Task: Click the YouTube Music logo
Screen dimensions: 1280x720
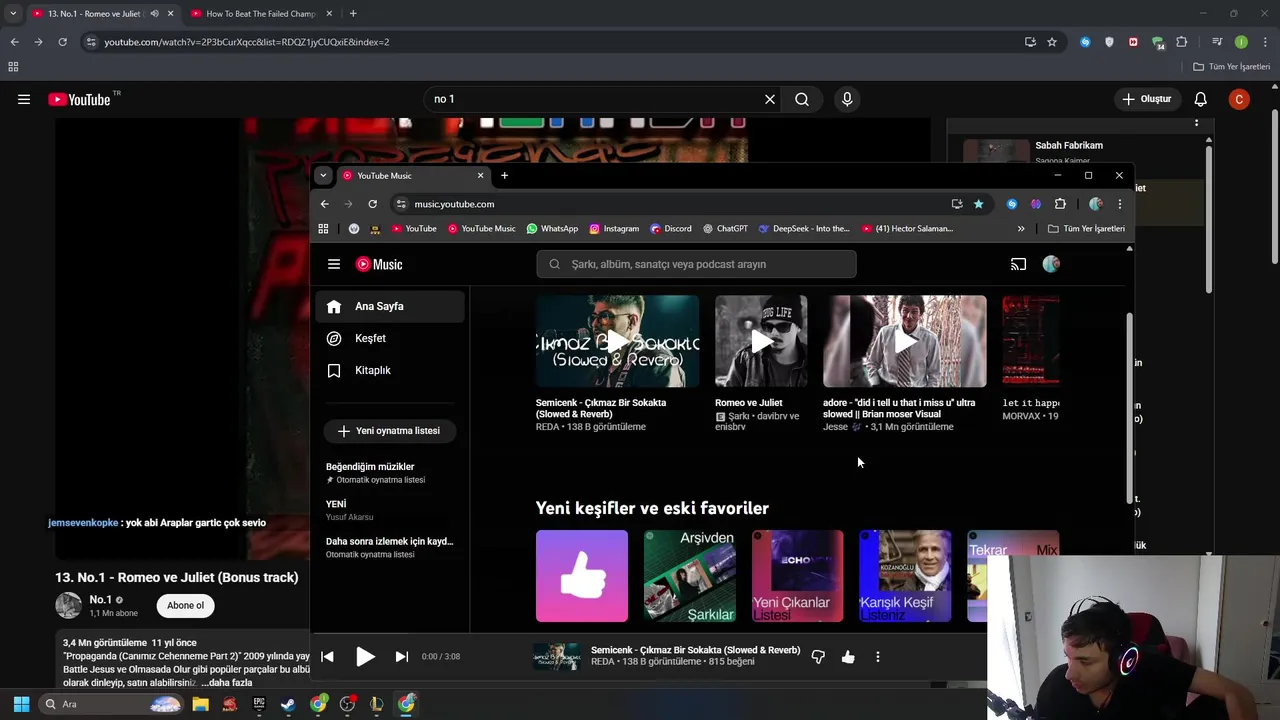Action: click(379, 264)
